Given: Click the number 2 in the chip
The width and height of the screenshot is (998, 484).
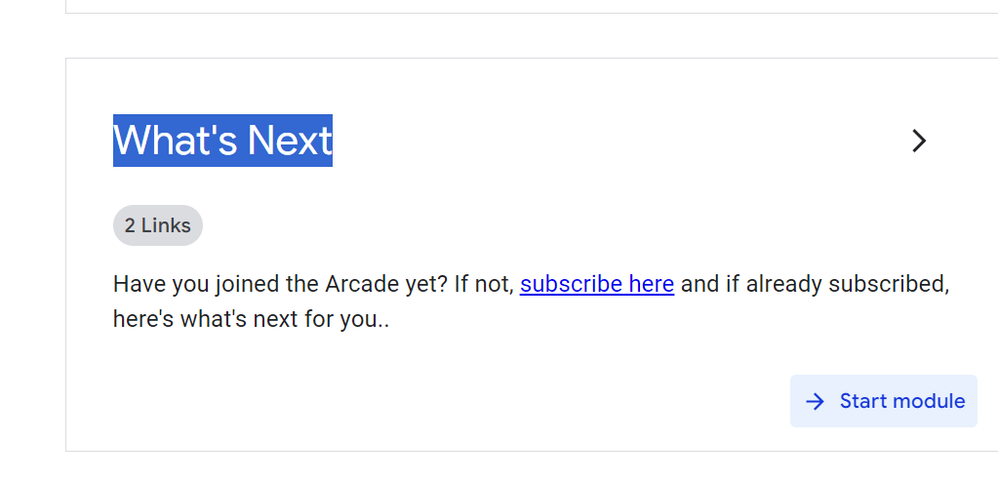Looking at the screenshot, I should pyautogui.click(x=129, y=225).
